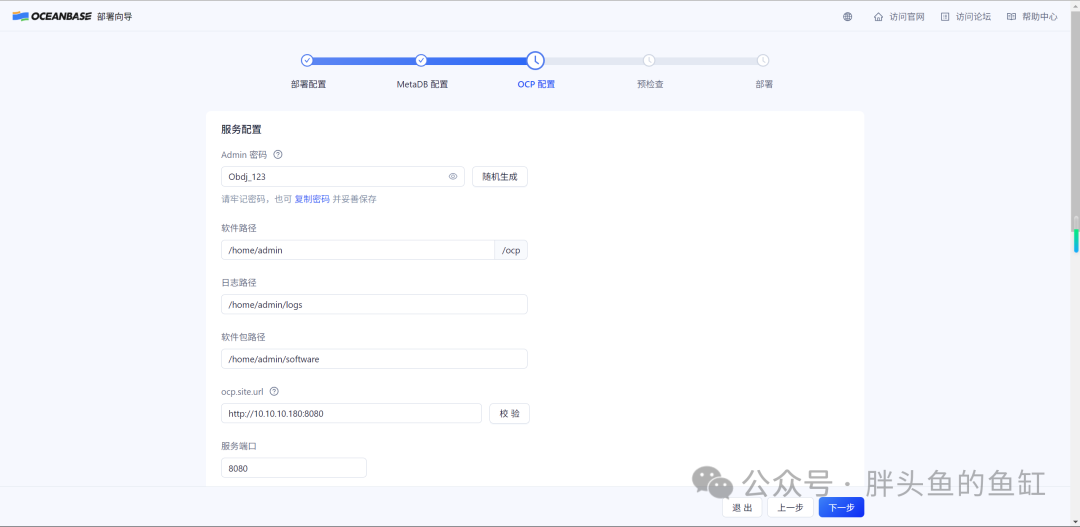The width and height of the screenshot is (1080, 527).
Task: Click the 请牢记密码 hint text
Action: tap(299, 199)
